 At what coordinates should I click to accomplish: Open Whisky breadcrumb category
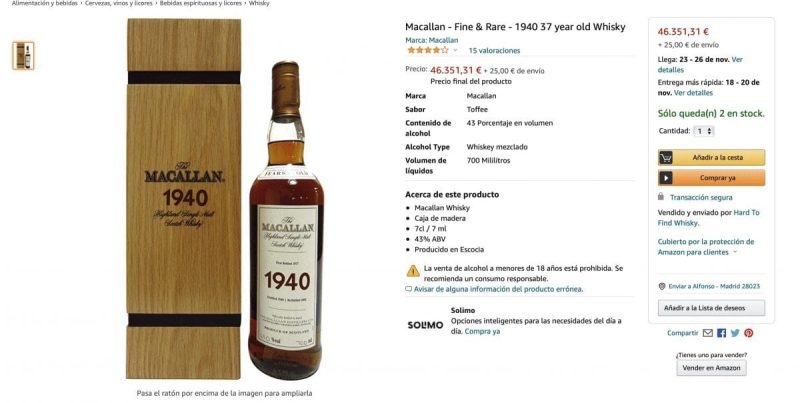(259, 3)
